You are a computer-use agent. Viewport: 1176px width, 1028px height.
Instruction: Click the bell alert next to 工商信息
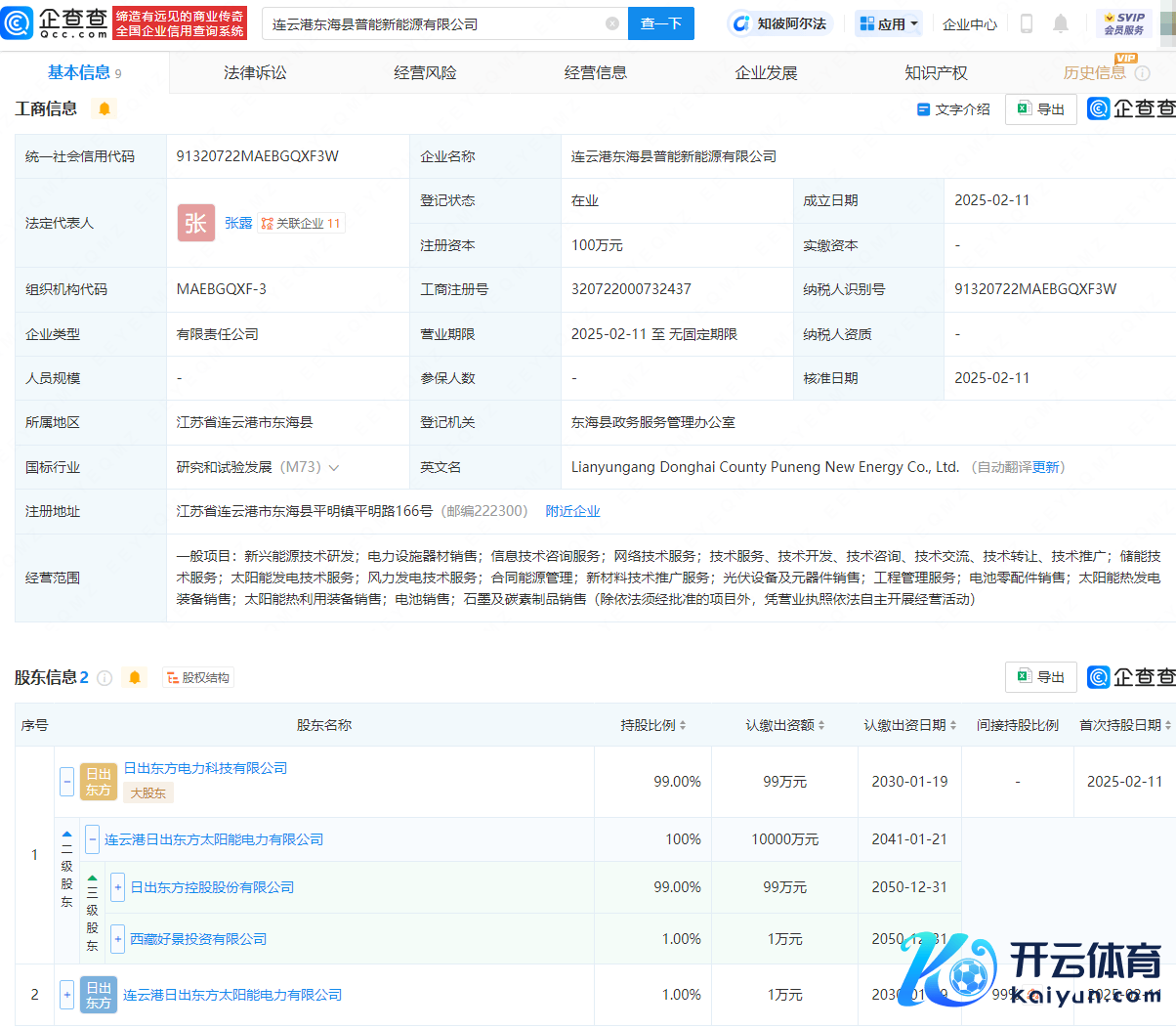pyautogui.click(x=105, y=108)
